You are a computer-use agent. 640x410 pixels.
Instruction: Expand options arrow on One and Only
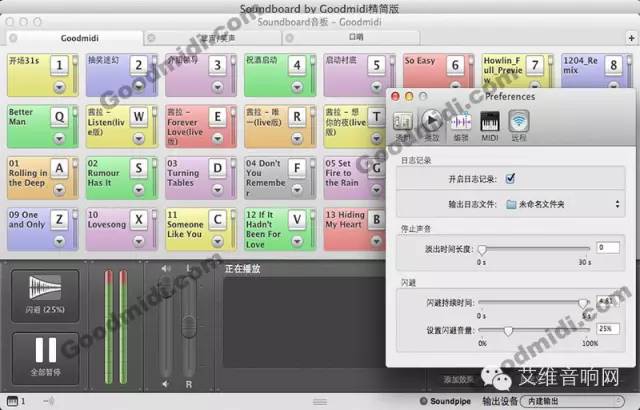(60, 242)
